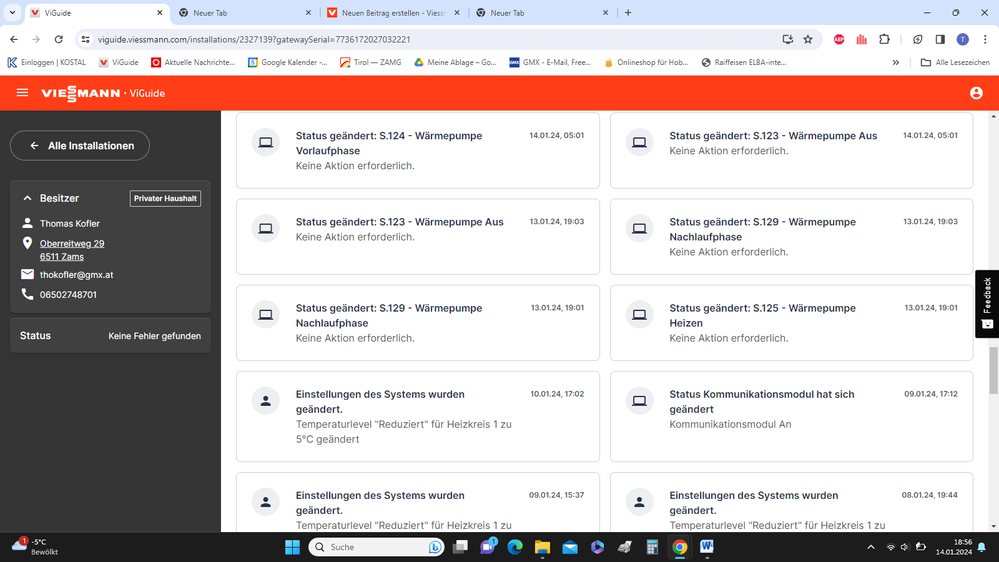Click the person icon for the 10.01.24 settings change
Screen dimensions: 999x562
click(x=266, y=401)
